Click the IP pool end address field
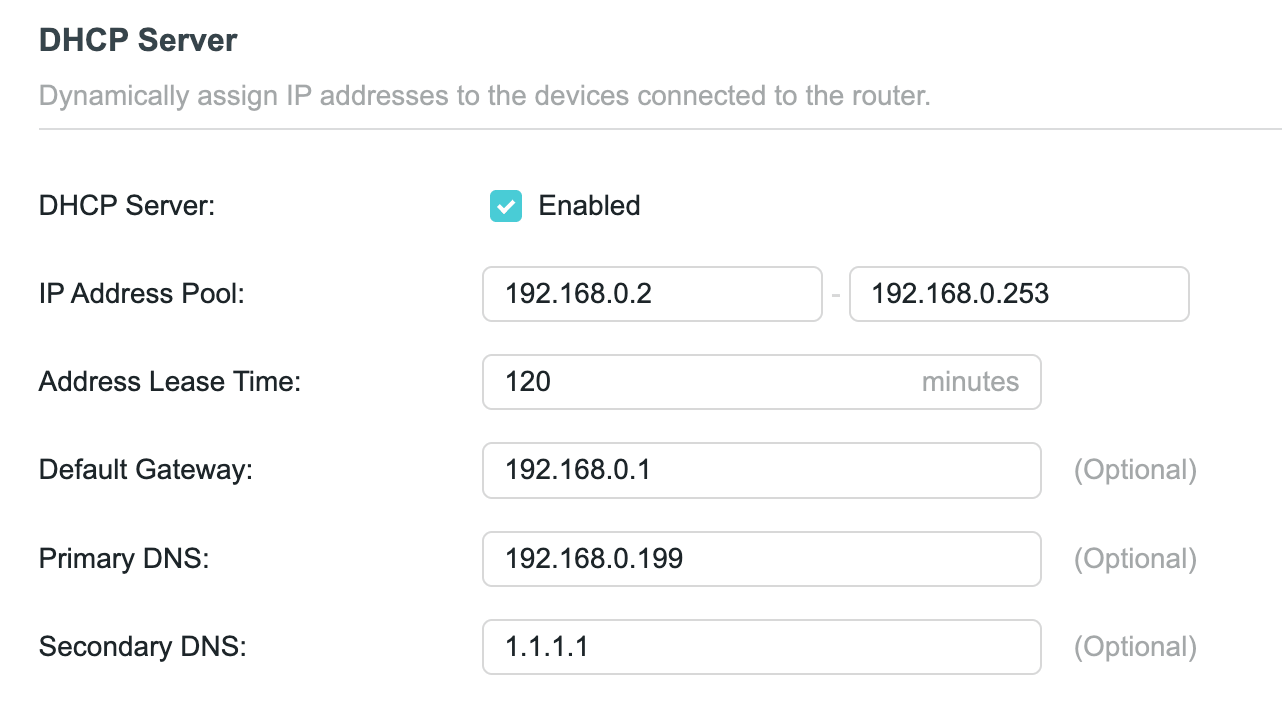 (x=1018, y=294)
